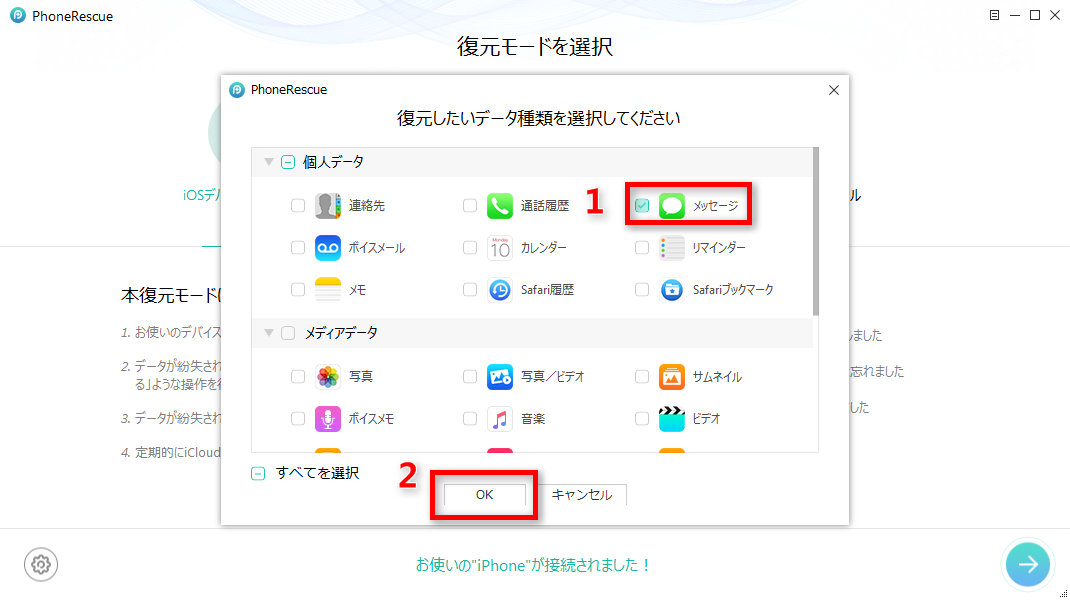
Task: Click the iOSデ... recovery mode tab behind dialog
Action: 201,195
